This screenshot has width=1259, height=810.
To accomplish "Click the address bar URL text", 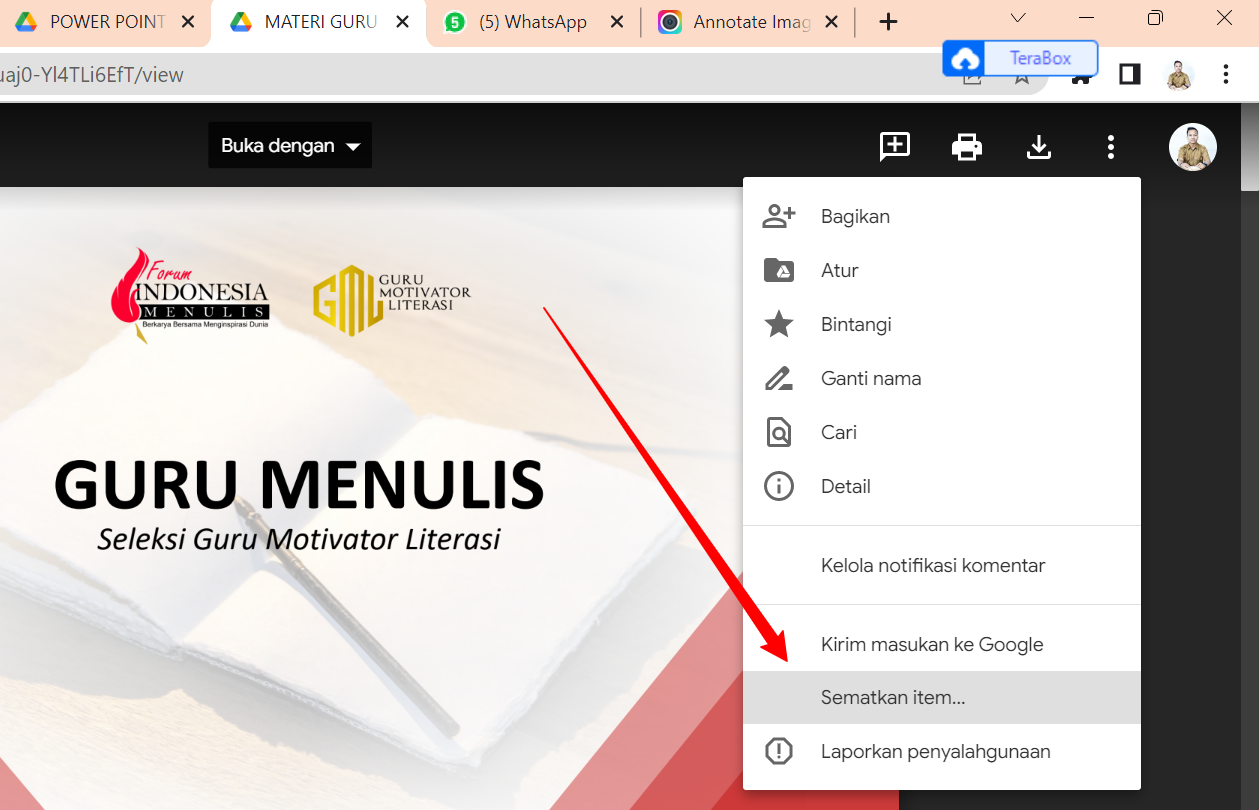I will tap(92, 75).
